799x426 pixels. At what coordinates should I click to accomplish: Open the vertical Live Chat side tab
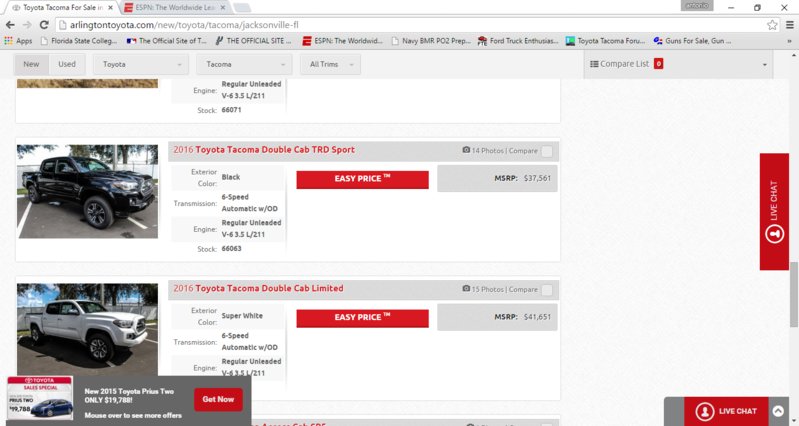pyautogui.click(x=774, y=211)
